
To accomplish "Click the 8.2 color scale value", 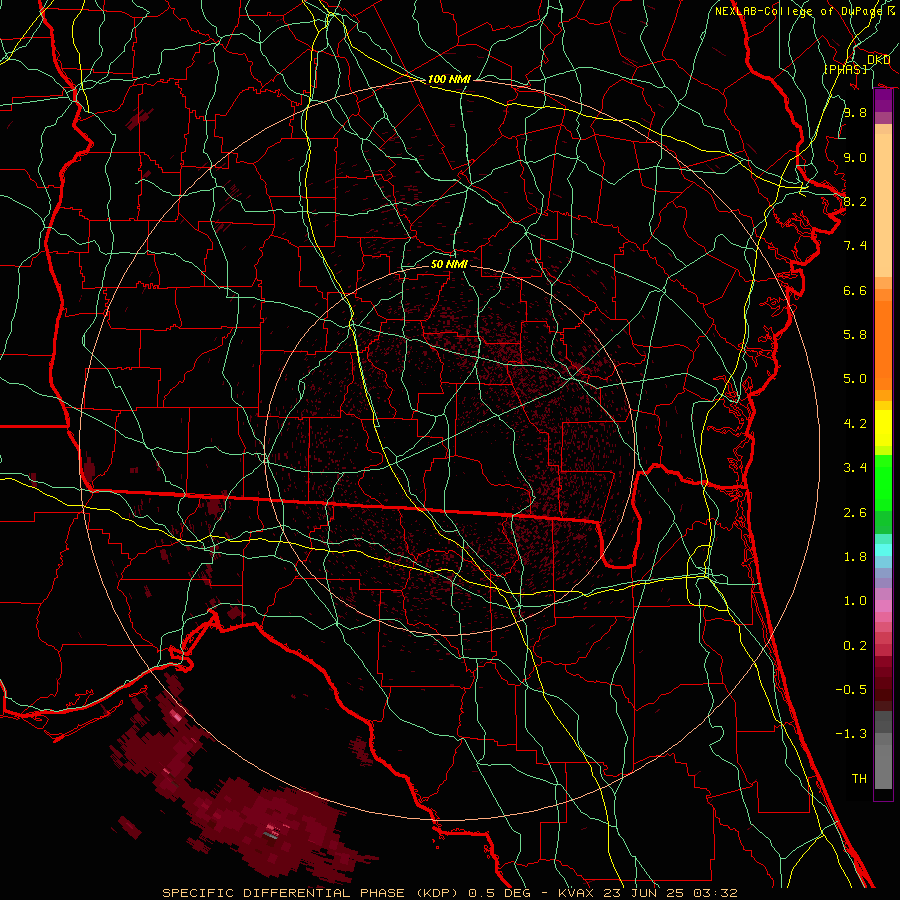I will click(x=855, y=201).
